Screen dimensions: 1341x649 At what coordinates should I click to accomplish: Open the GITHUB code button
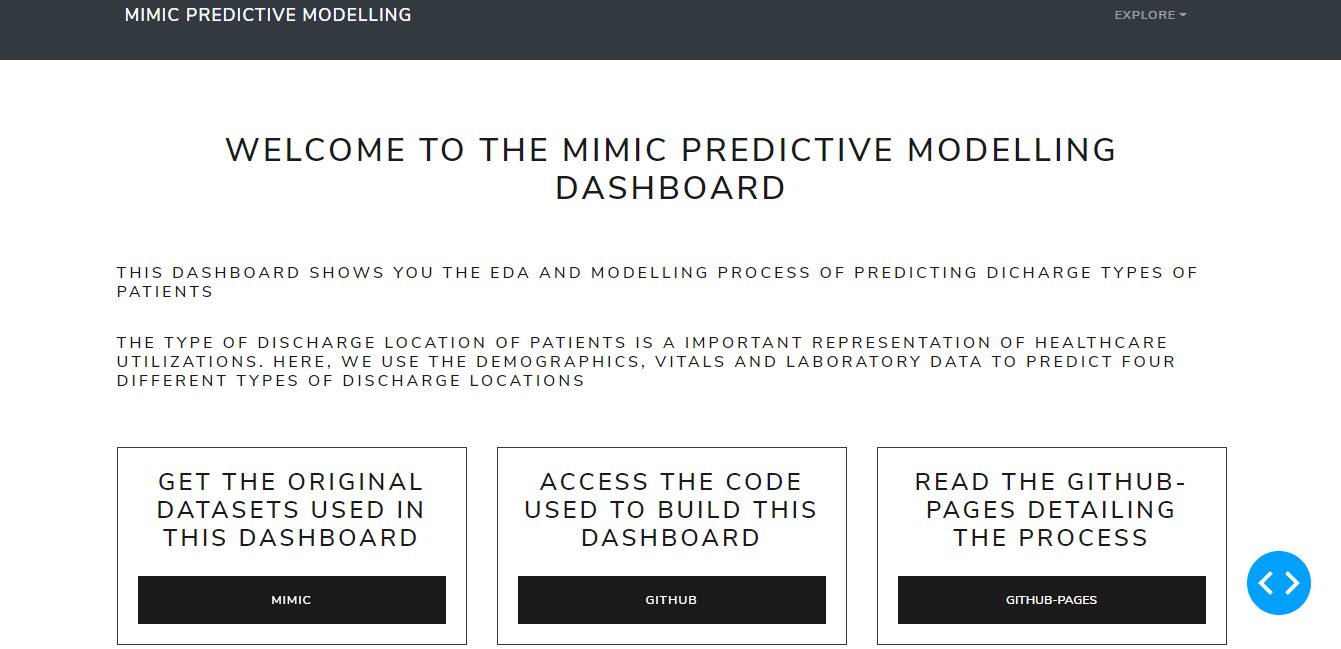click(x=672, y=600)
